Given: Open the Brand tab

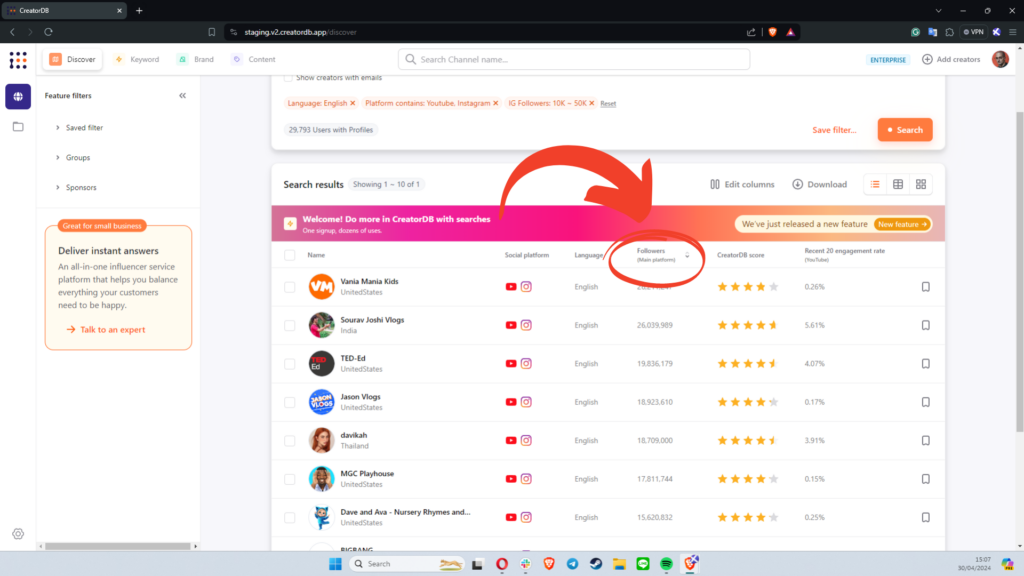Looking at the screenshot, I should (196, 59).
